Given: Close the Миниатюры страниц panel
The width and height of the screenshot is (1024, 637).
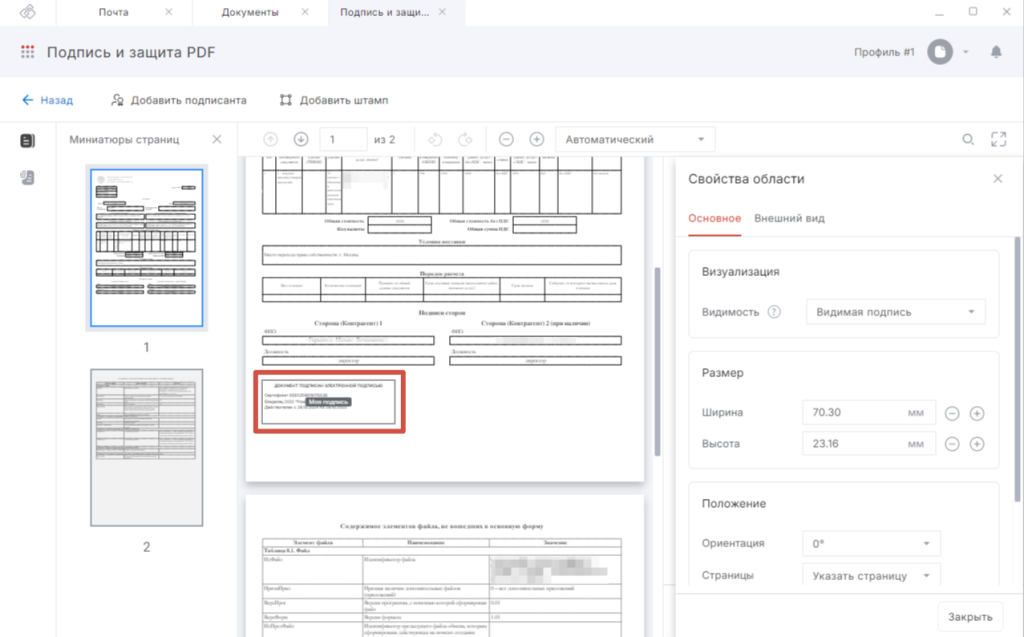Looking at the screenshot, I should pos(217,139).
